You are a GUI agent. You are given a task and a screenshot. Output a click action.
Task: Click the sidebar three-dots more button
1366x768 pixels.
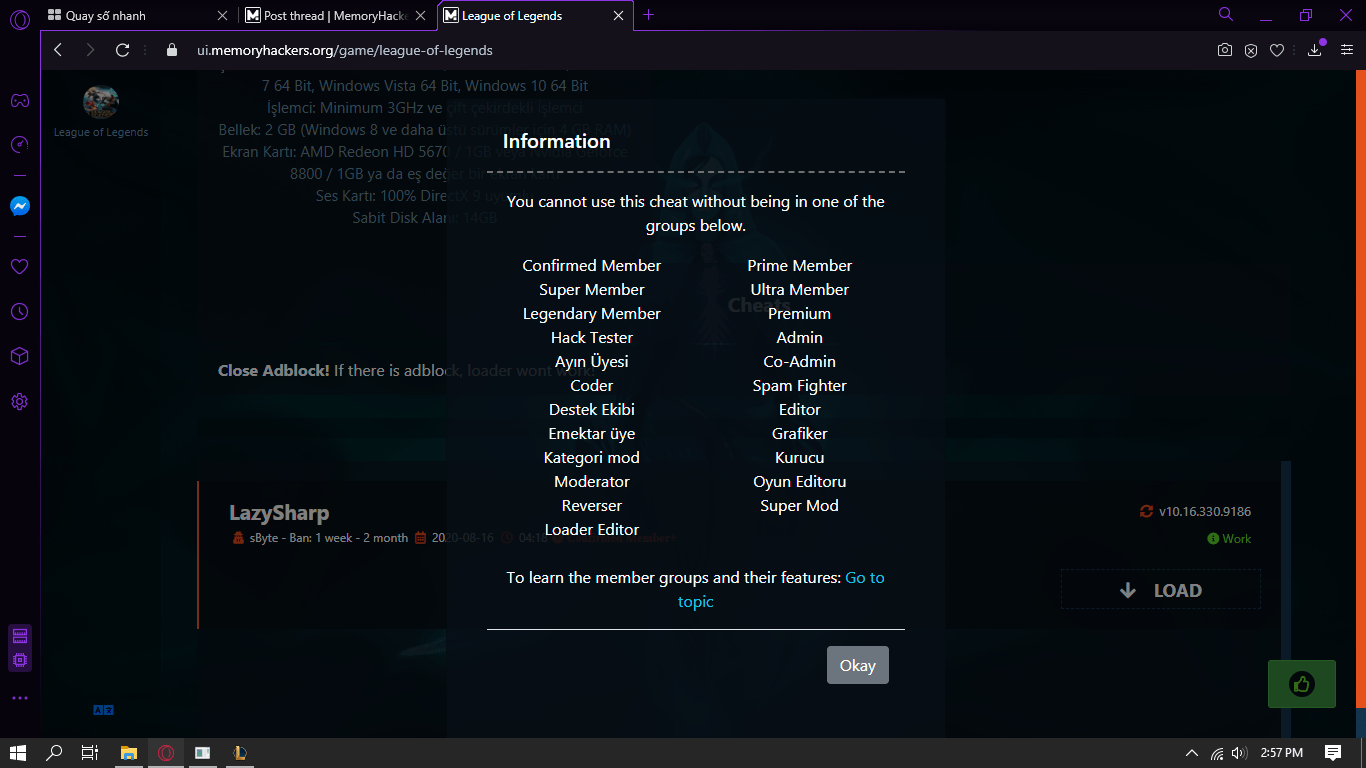tap(19, 698)
